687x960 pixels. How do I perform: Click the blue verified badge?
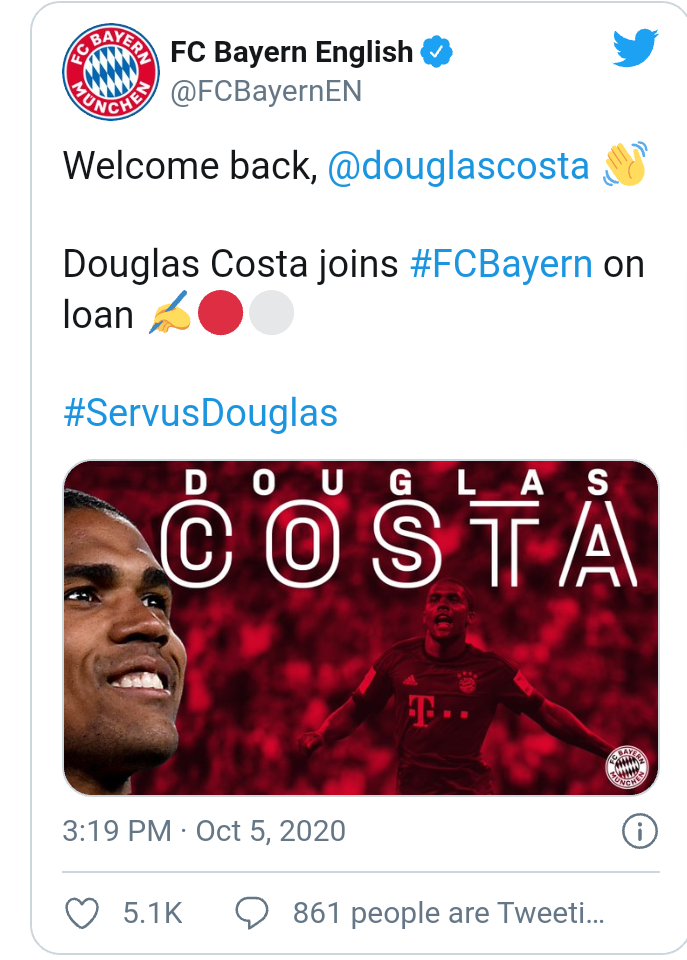[x=437, y=52]
